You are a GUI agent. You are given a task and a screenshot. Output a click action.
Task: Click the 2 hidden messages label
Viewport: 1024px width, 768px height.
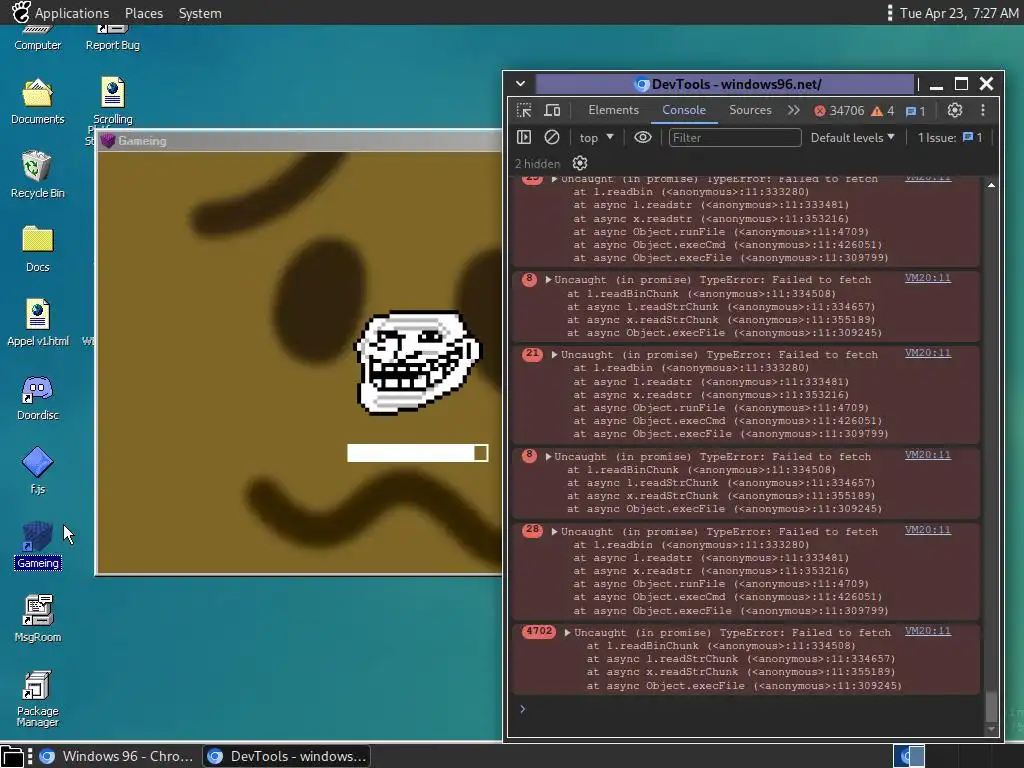tap(537, 163)
